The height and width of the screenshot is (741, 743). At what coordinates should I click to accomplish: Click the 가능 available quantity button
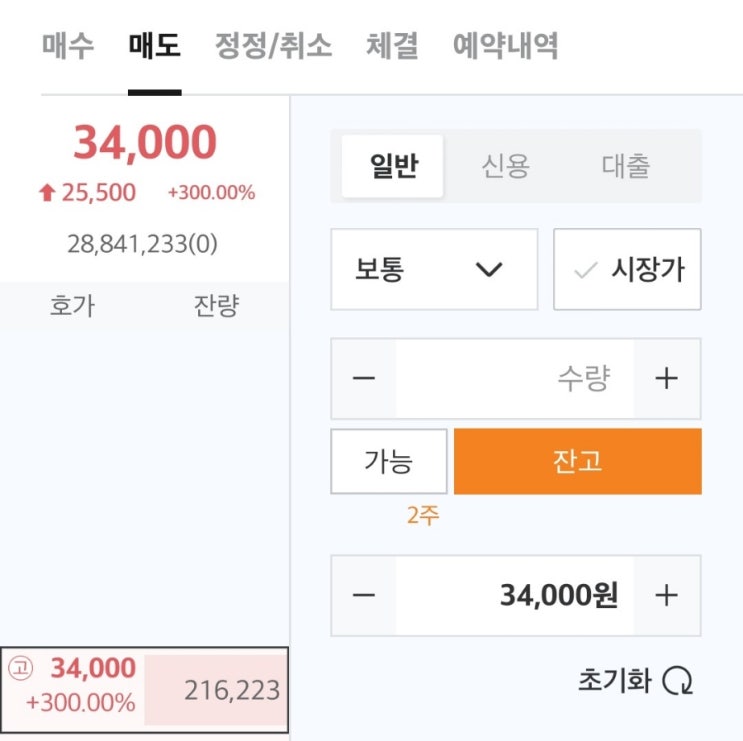(388, 461)
